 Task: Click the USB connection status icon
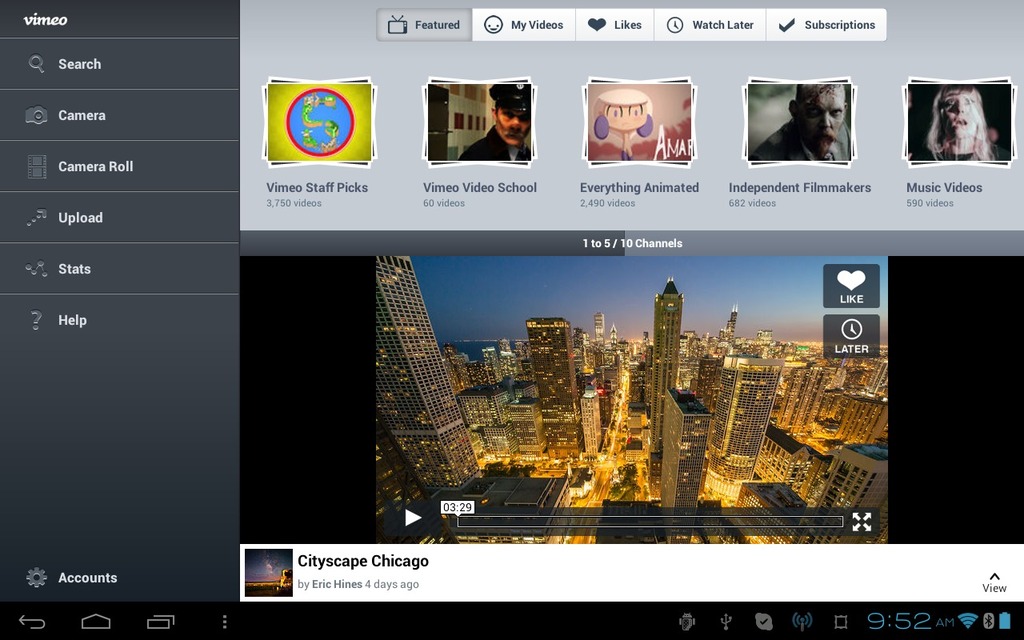pyautogui.click(x=726, y=621)
